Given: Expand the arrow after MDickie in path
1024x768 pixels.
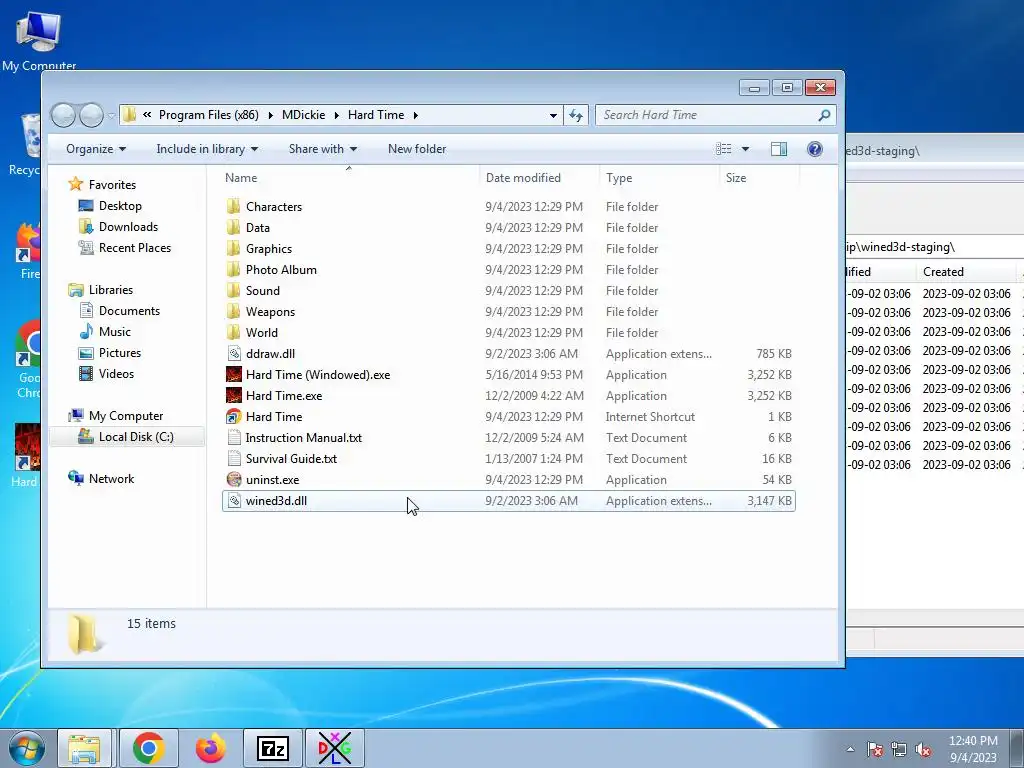Looking at the screenshot, I should [336, 115].
